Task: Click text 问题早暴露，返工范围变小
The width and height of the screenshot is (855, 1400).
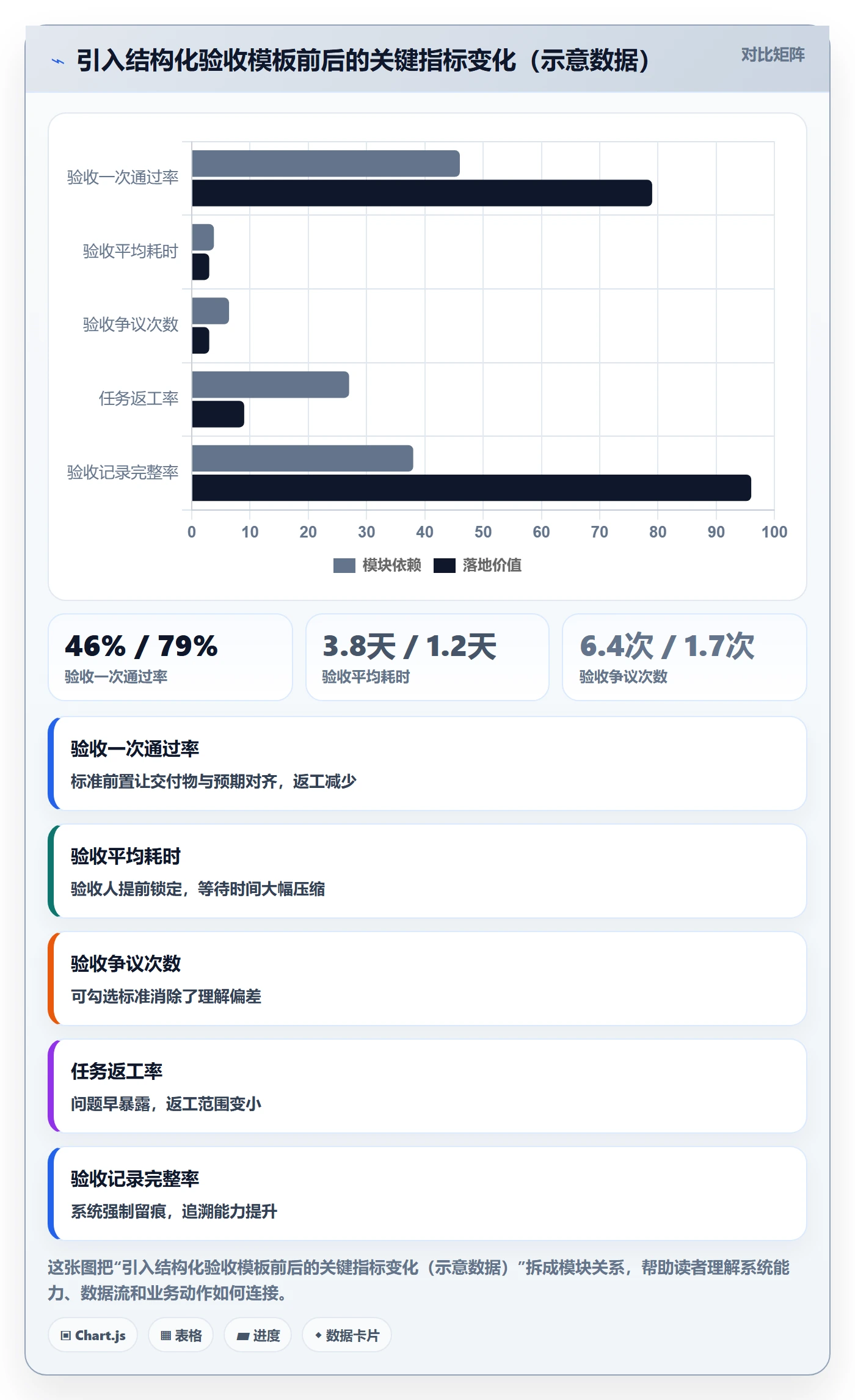Action: coord(166,1104)
